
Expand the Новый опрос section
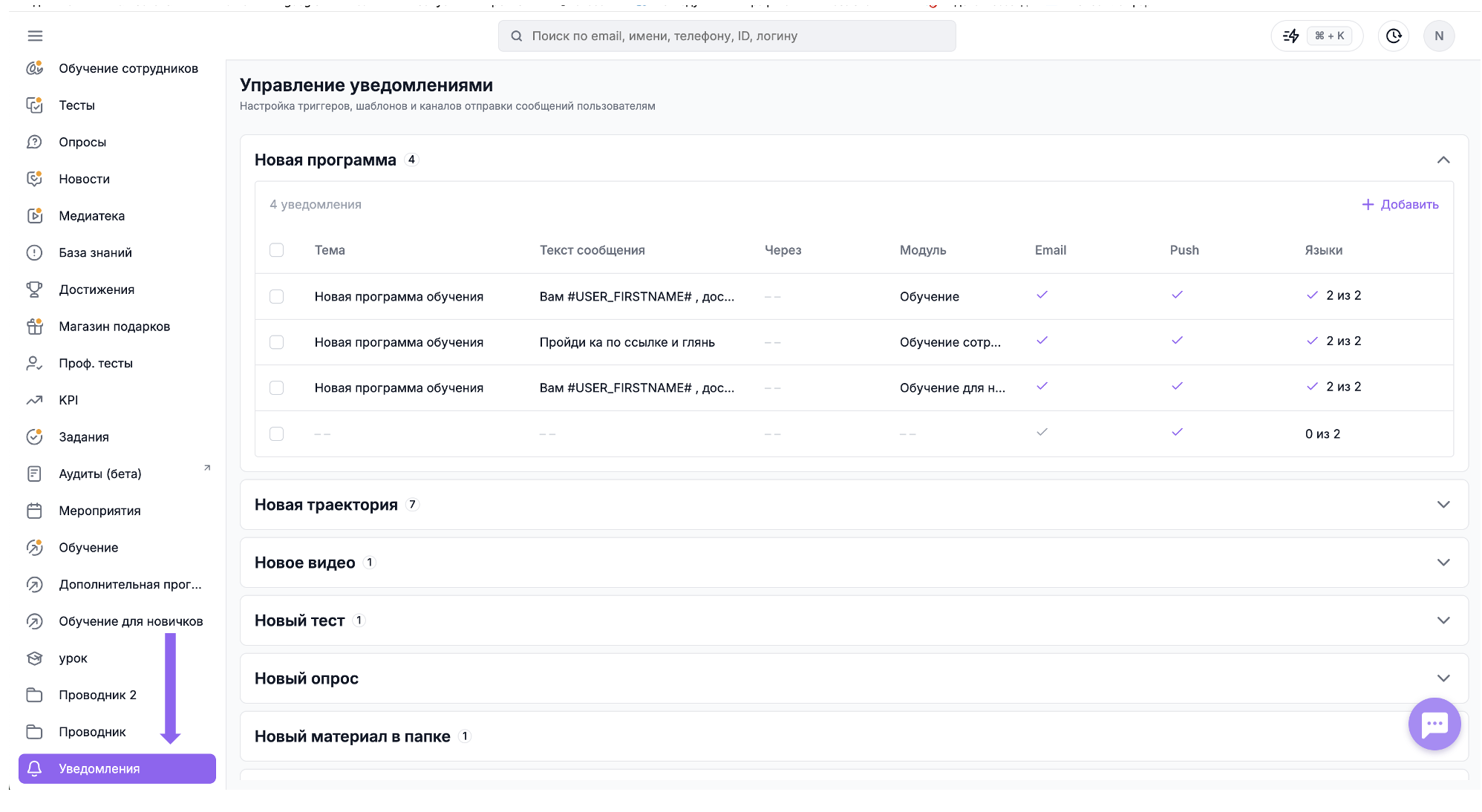[1443, 678]
